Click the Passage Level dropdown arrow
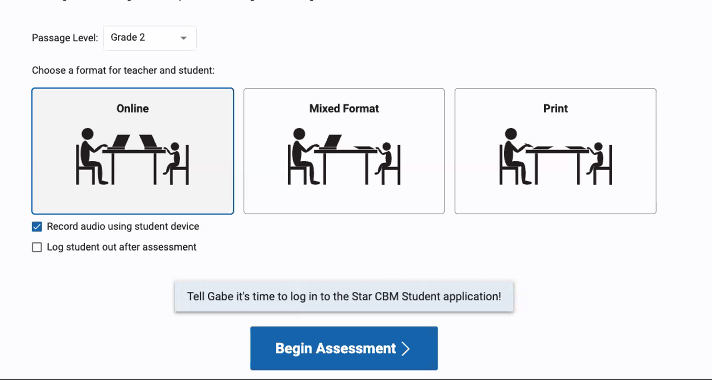712x380 pixels. tap(183, 38)
